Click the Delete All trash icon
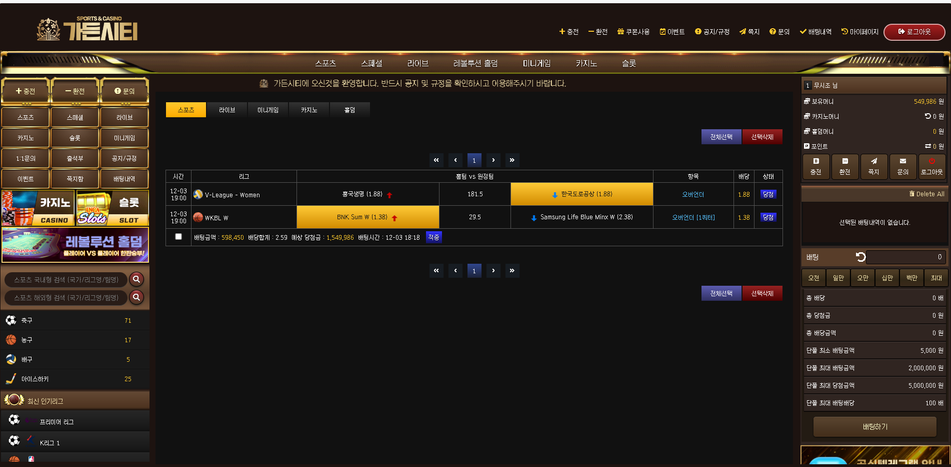 coord(909,194)
